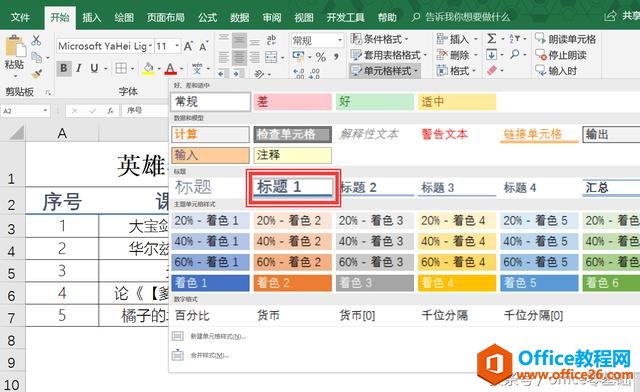Click the Cut scissors icon
The image size is (640, 392).
pos(36,40)
